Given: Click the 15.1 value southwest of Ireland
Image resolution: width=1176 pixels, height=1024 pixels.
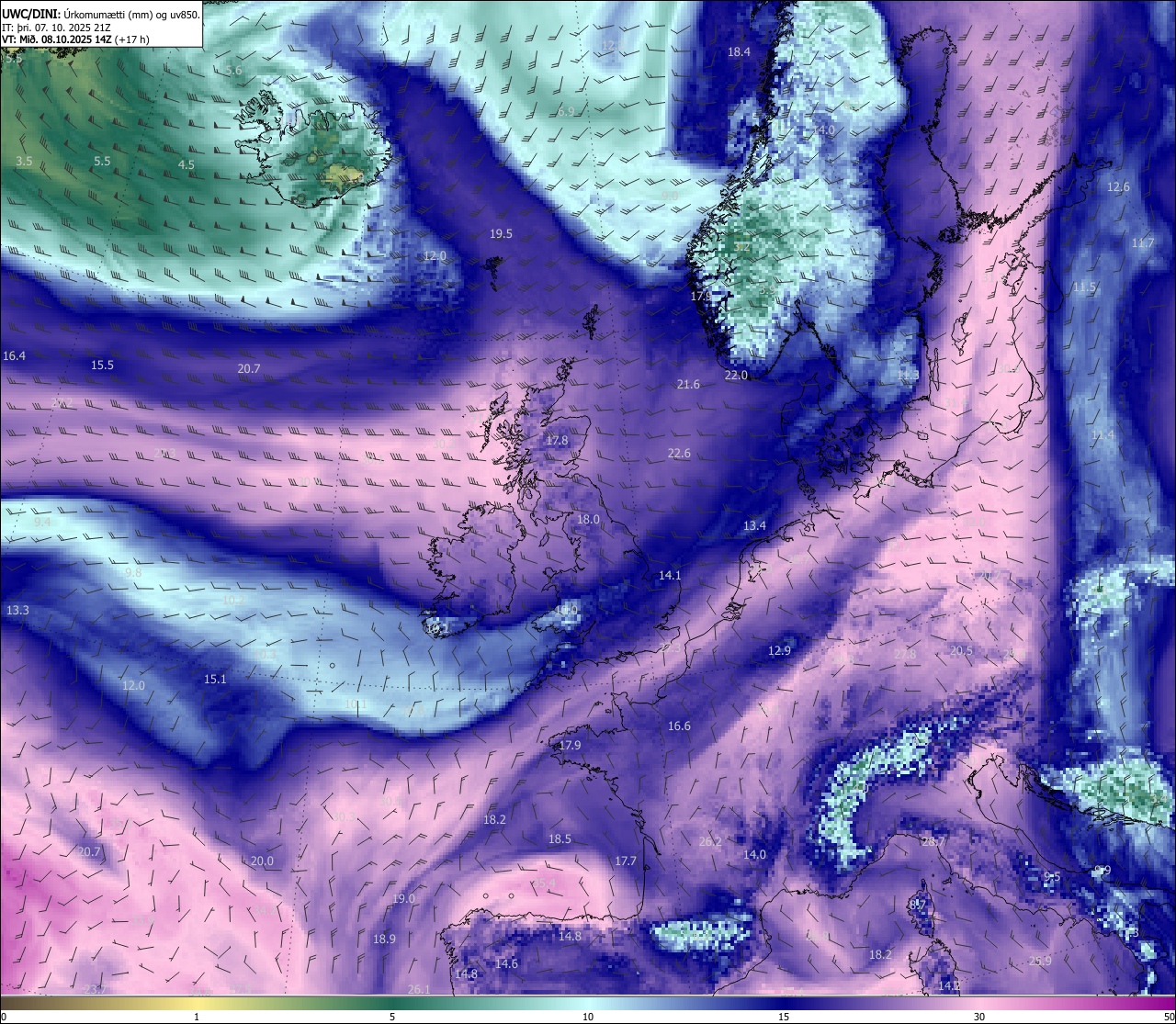Looking at the screenshot, I should point(215,679).
